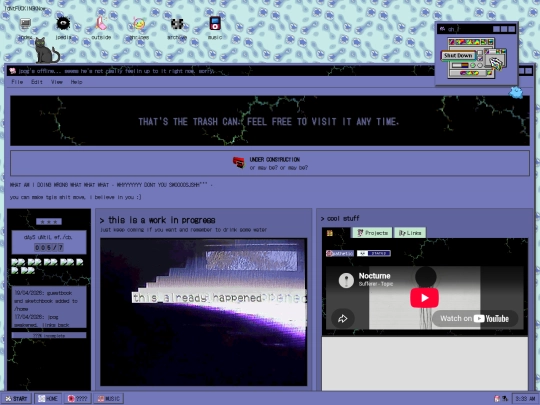Click the ???% incomplete progress bar

point(49,335)
